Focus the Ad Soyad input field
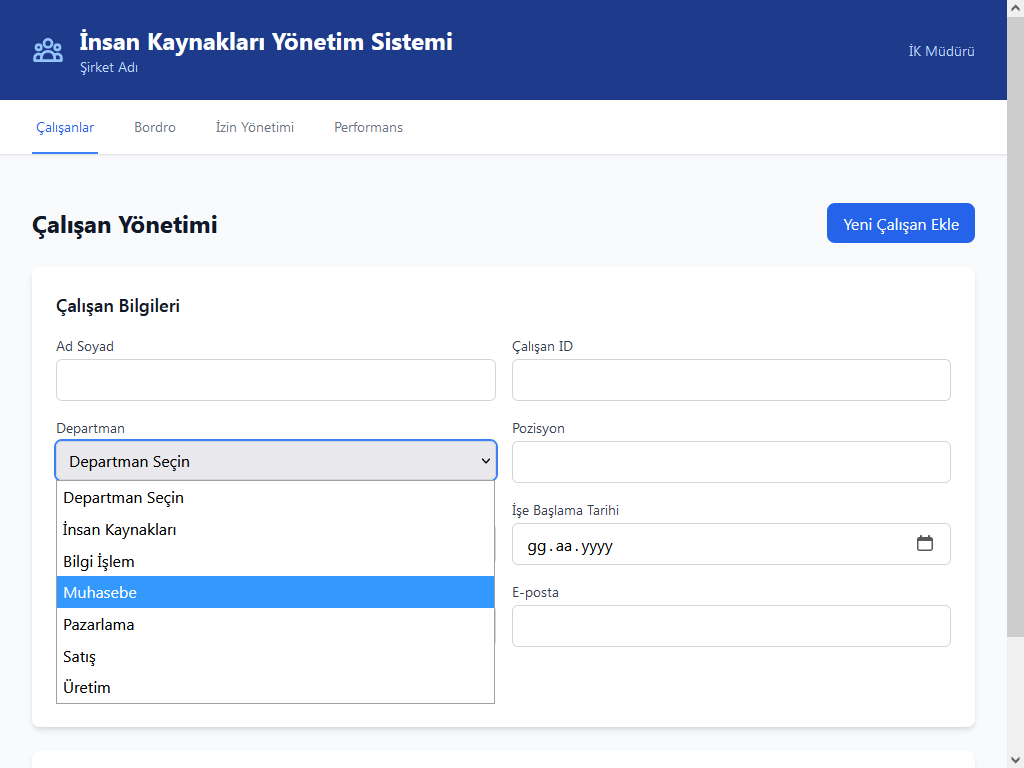The height and width of the screenshot is (768, 1024). pos(275,380)
